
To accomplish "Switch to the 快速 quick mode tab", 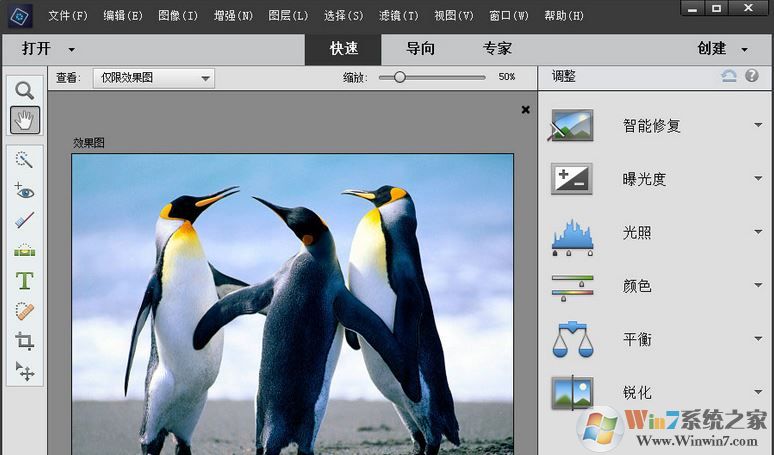I will pyautogui.click(x=344, y=49).
